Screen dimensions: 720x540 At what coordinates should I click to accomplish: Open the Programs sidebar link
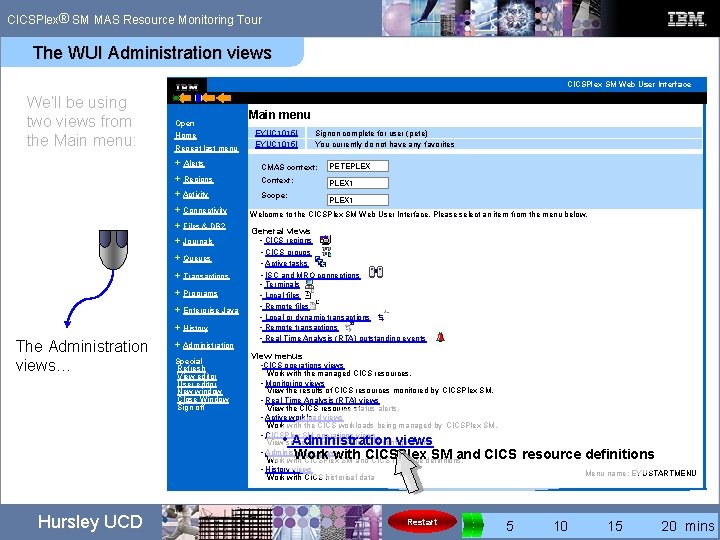tap(200, 293)
